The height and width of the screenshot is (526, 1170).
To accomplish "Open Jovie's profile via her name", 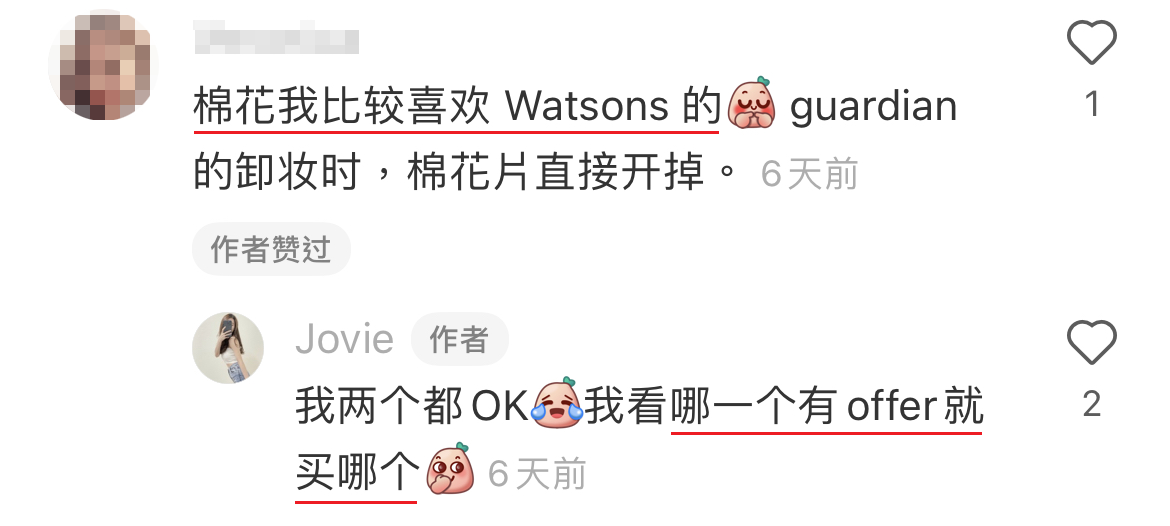I will 345,339.
